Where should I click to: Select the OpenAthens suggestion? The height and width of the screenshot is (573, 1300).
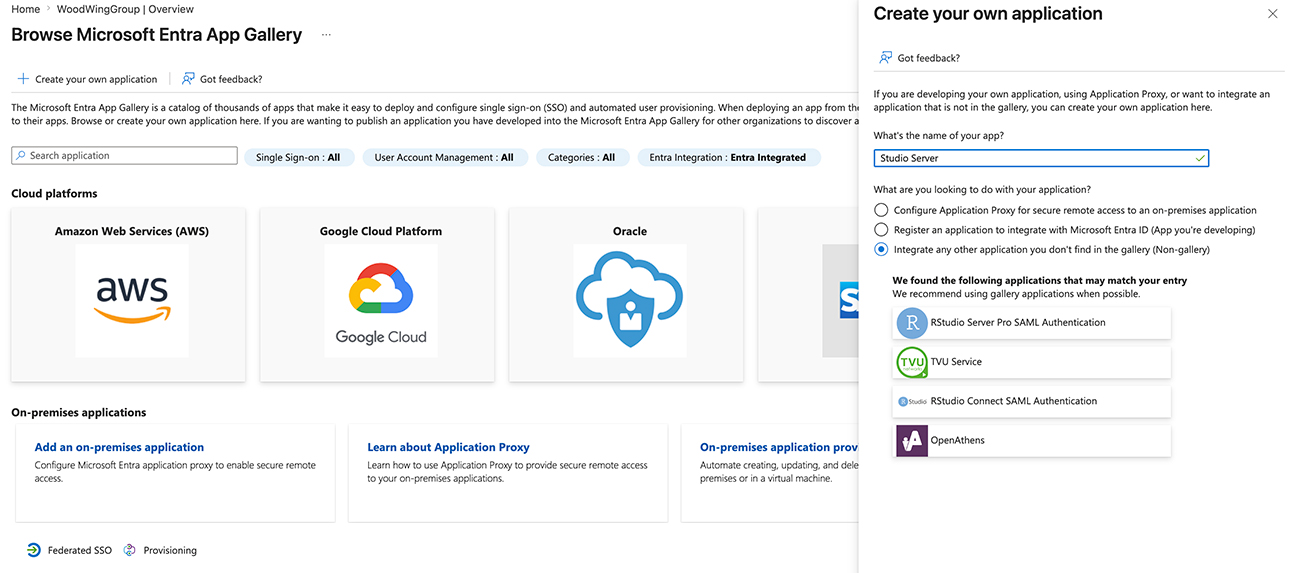tap(1031, 440)
